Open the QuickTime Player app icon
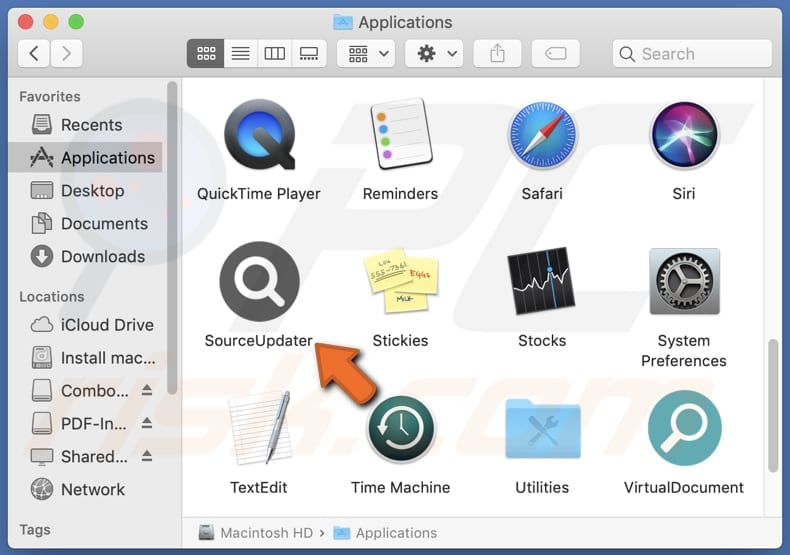Screen dimensions: 790x555 coord(259,135)
